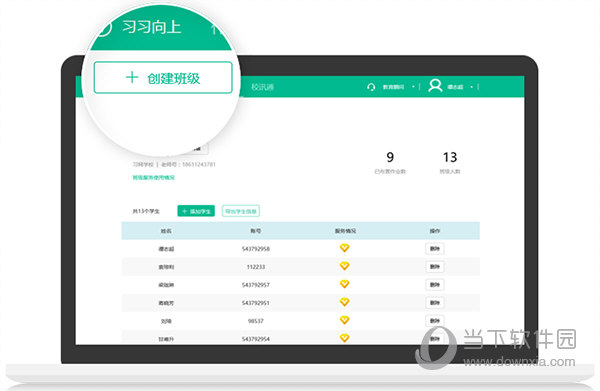
Task: Expand the dropdown next to headset label
Action: tap(413, 87)
